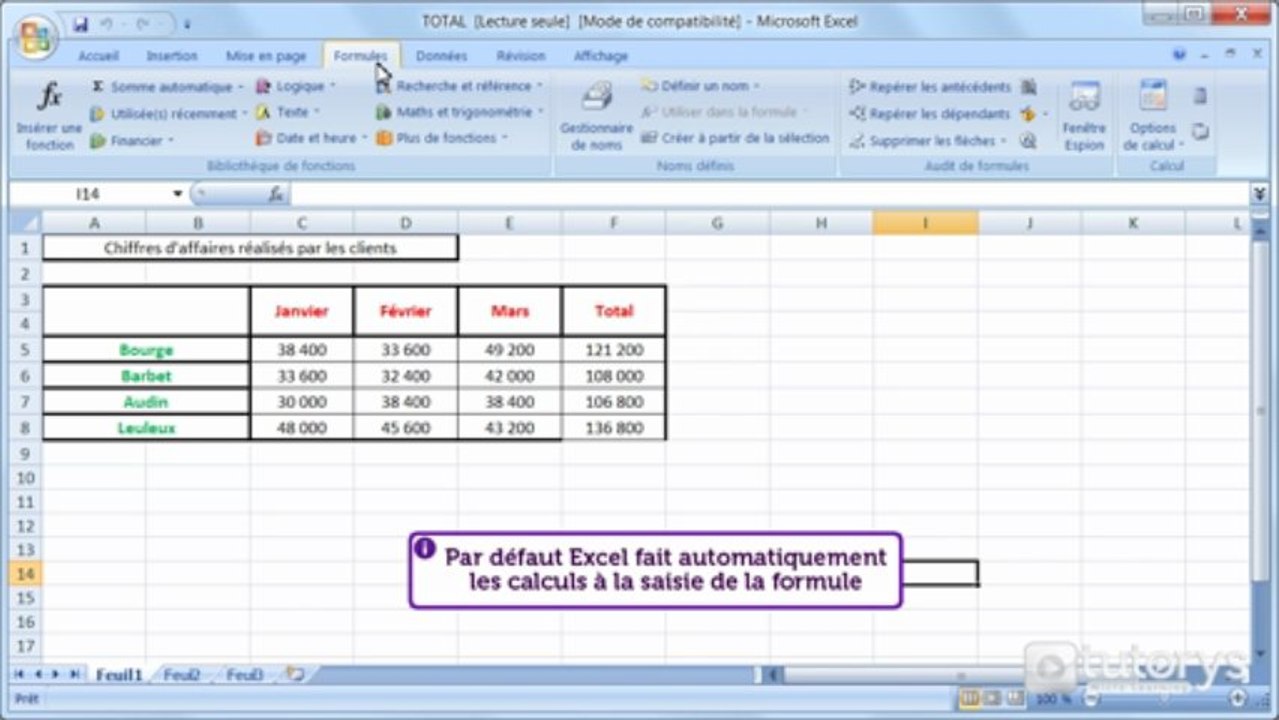Image resolution: width=1279 pixels, height=720 pixels.
Task: Select cell containing 136 800
Action: pyautogui.click(x=614, y=428)
